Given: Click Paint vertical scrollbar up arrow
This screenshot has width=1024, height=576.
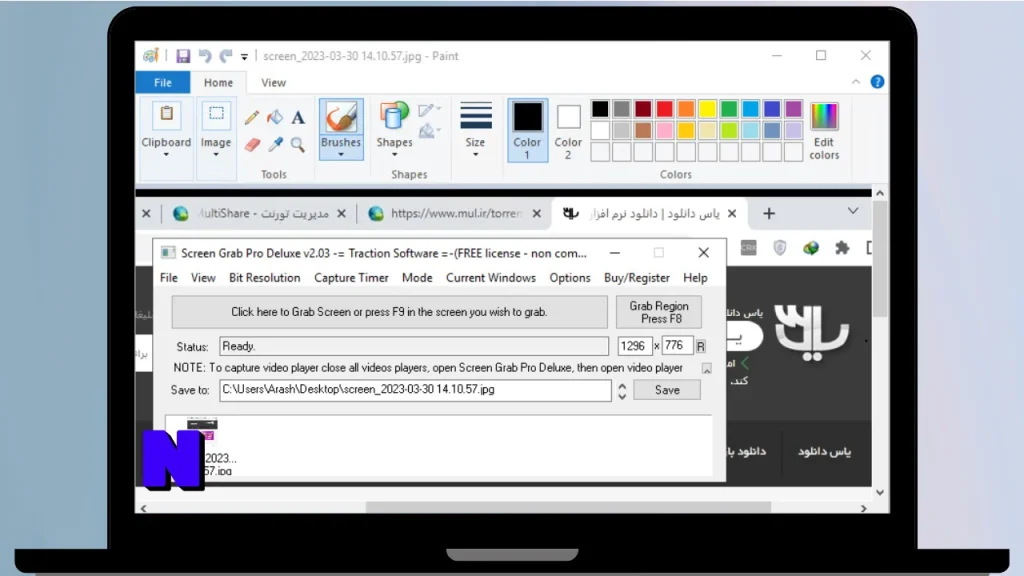Looking at the screenshot, I should [x=880, y=193].
